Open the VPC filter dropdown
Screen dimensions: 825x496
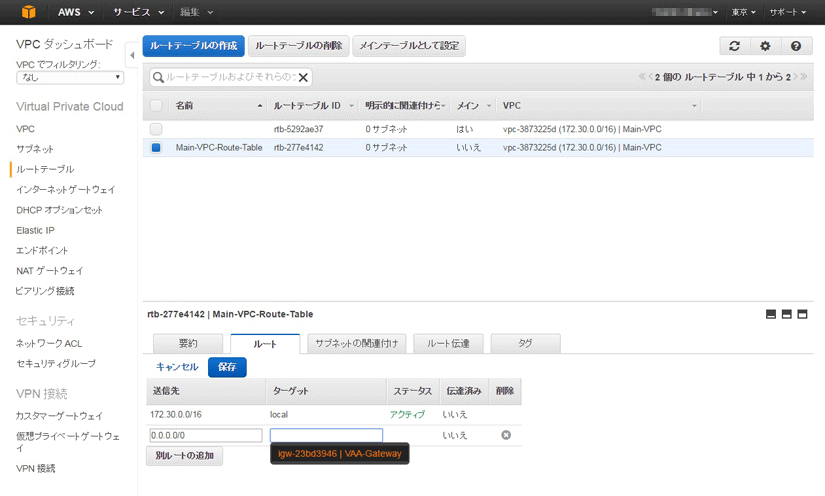[70, 77]
